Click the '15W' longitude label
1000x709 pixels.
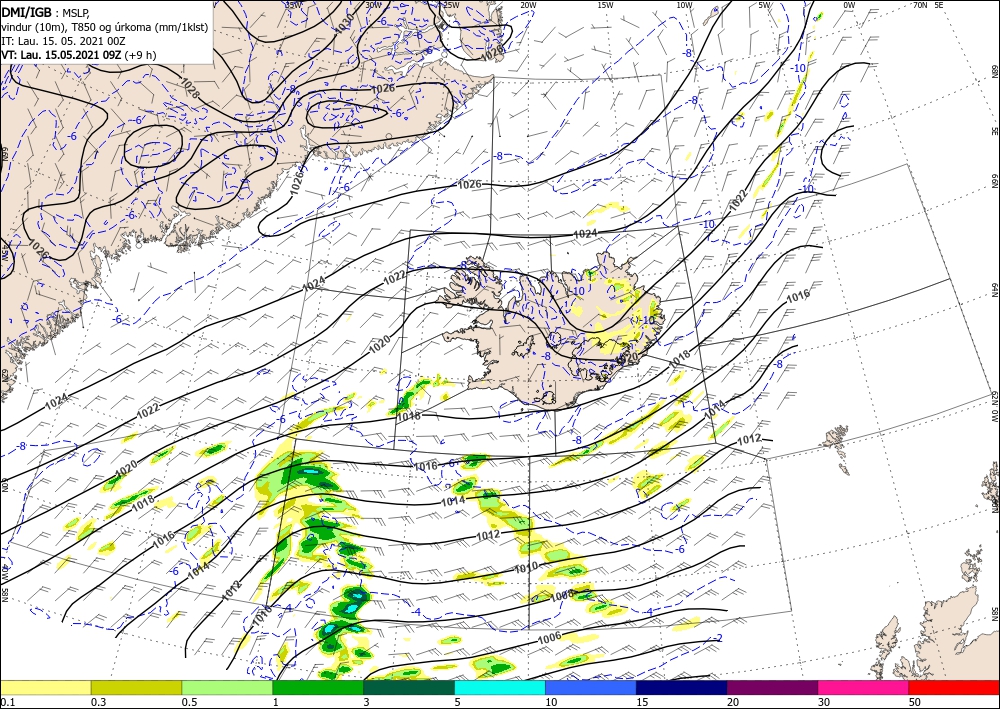click(605, 5)
